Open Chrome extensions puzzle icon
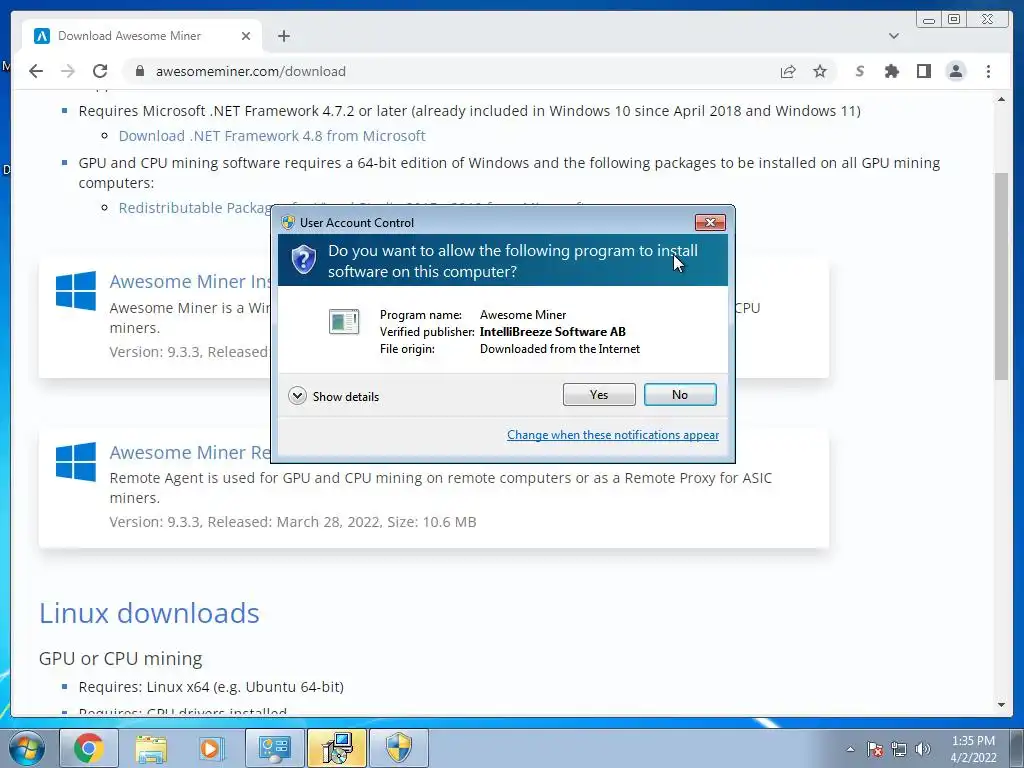The height and width of the screenshot is (768, 1024). (x=891, y=71)
